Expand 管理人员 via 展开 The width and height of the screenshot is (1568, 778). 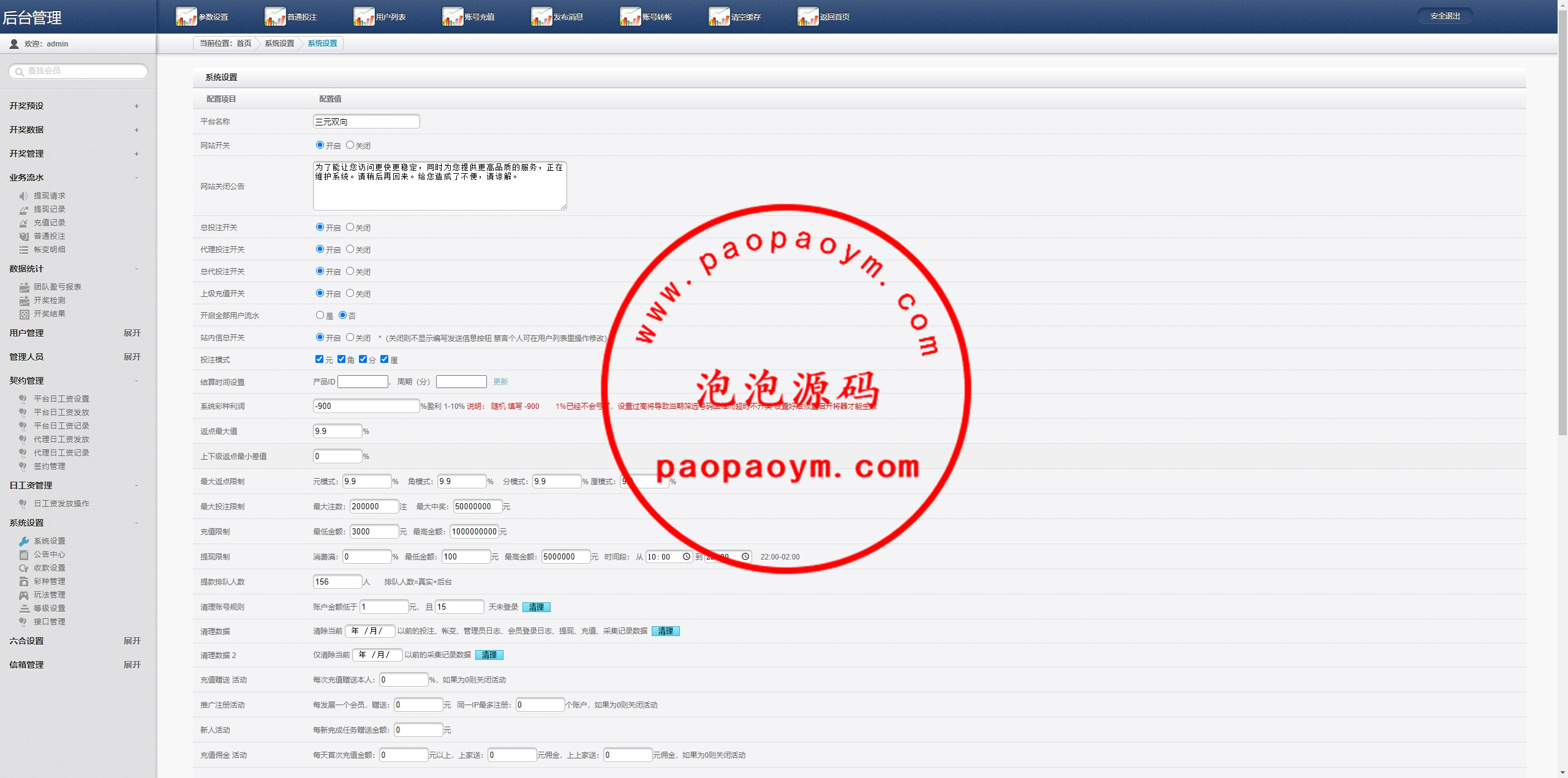coord(132,357)
